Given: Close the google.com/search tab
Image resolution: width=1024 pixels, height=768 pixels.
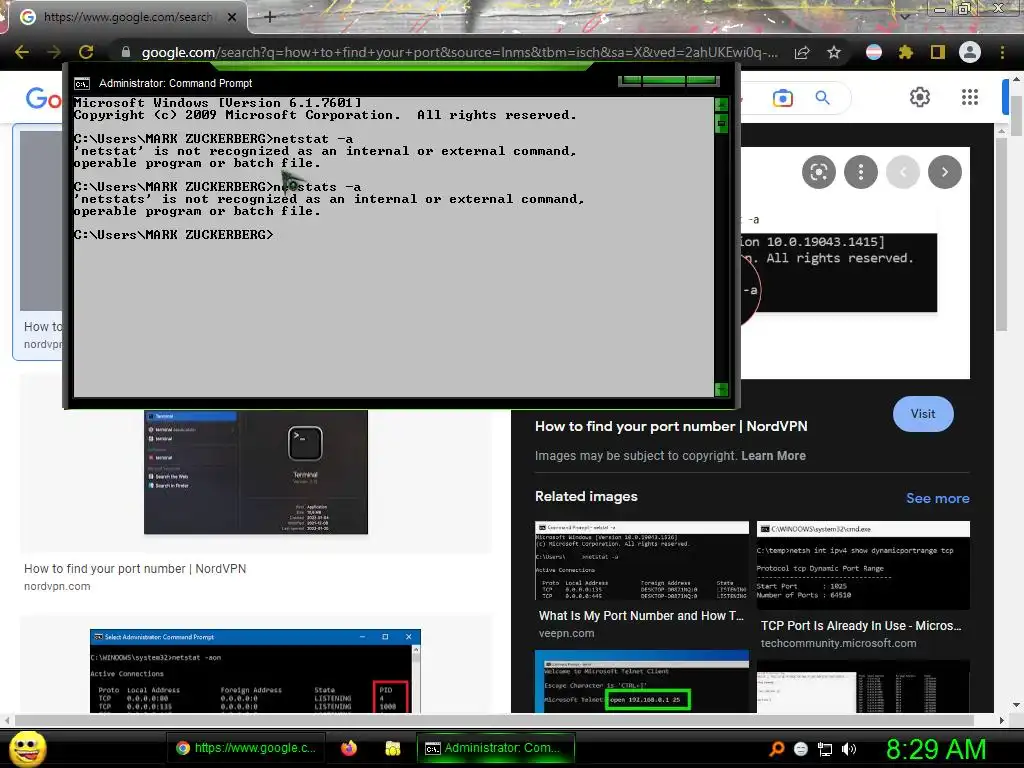Looking at the screenshot, I should pos(232,17).
